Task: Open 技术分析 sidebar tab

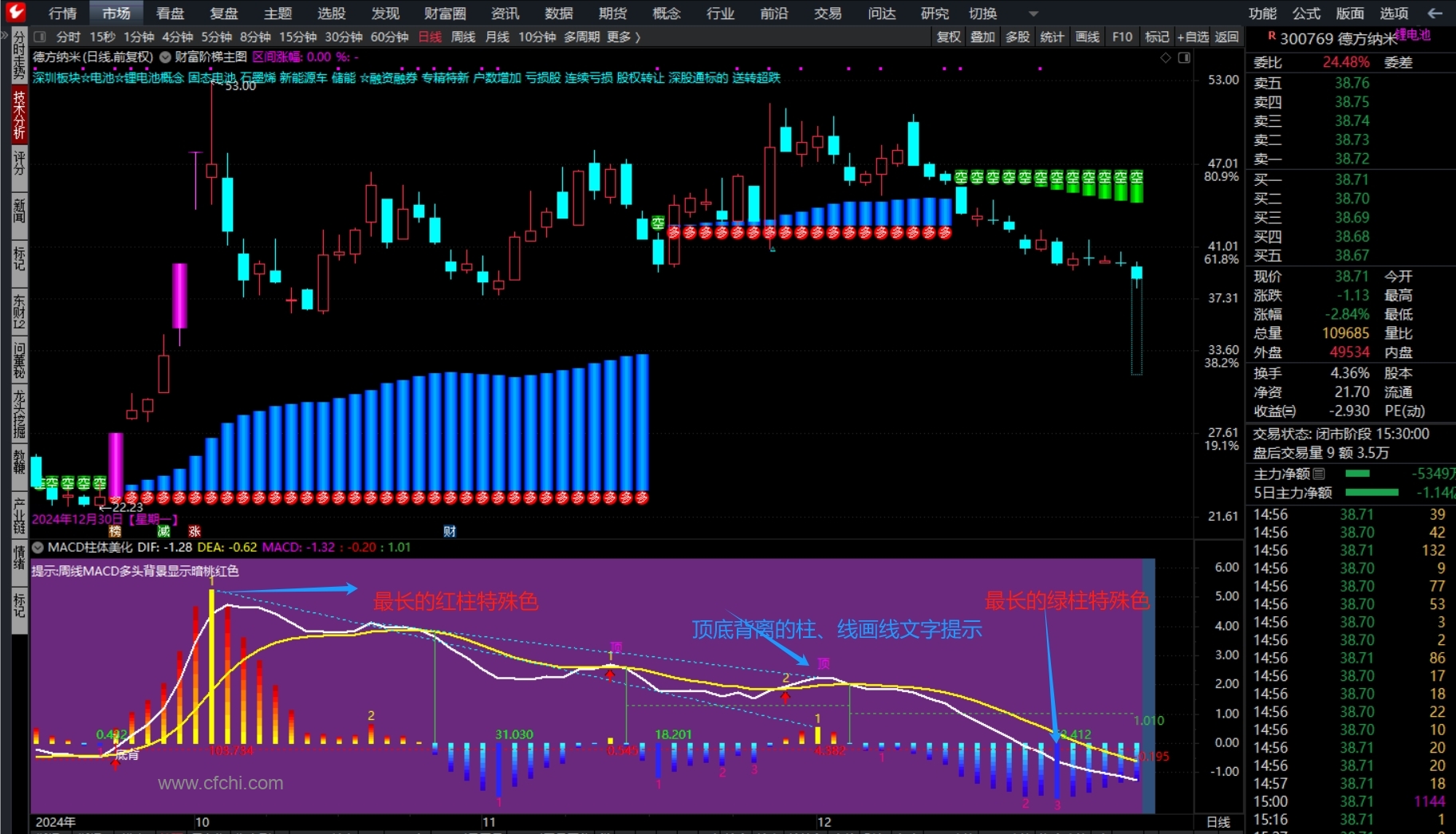Action: coord(19,114)
